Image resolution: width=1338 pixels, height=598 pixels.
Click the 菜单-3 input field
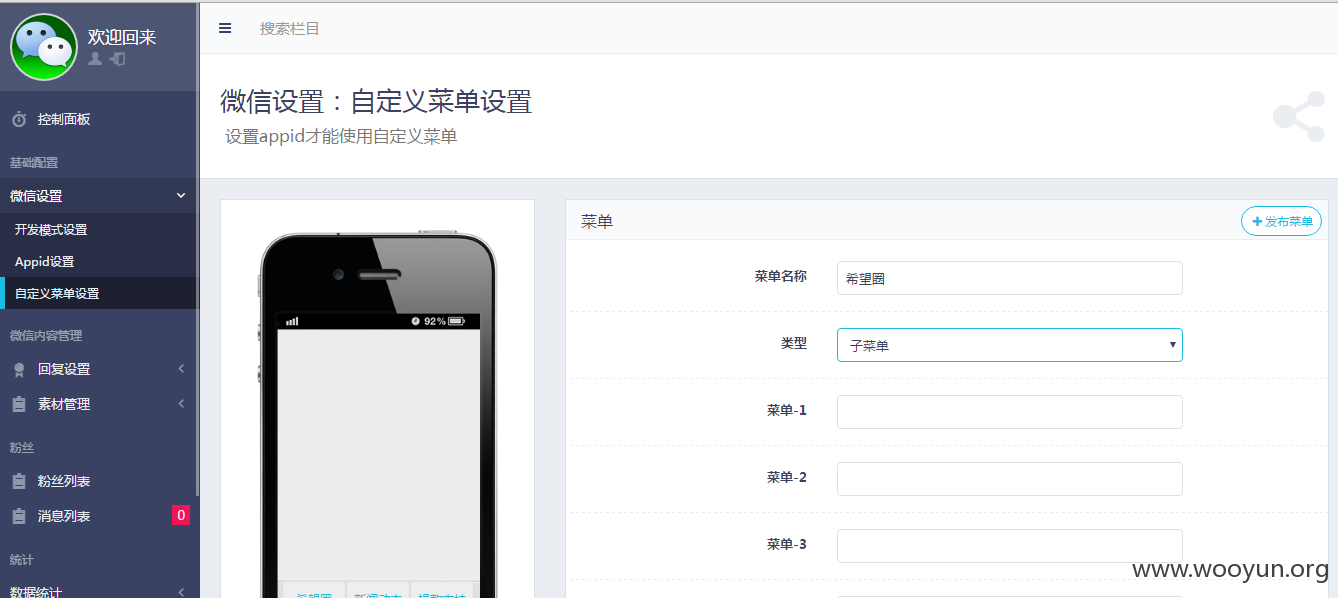(x=1009, y=546)
